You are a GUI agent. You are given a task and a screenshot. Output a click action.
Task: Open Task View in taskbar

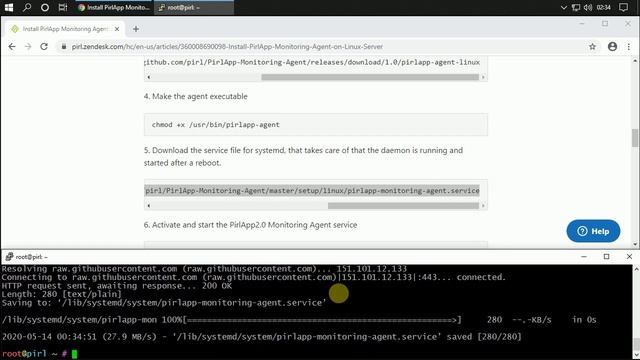point(62,7)
